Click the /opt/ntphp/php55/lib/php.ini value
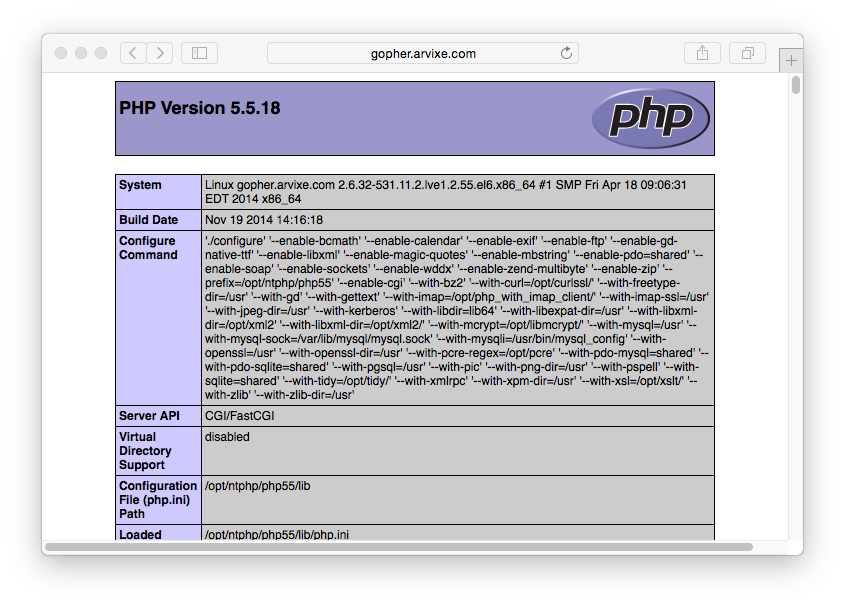Viewport: 845px width, 605px height. click(x=277, y=534)
